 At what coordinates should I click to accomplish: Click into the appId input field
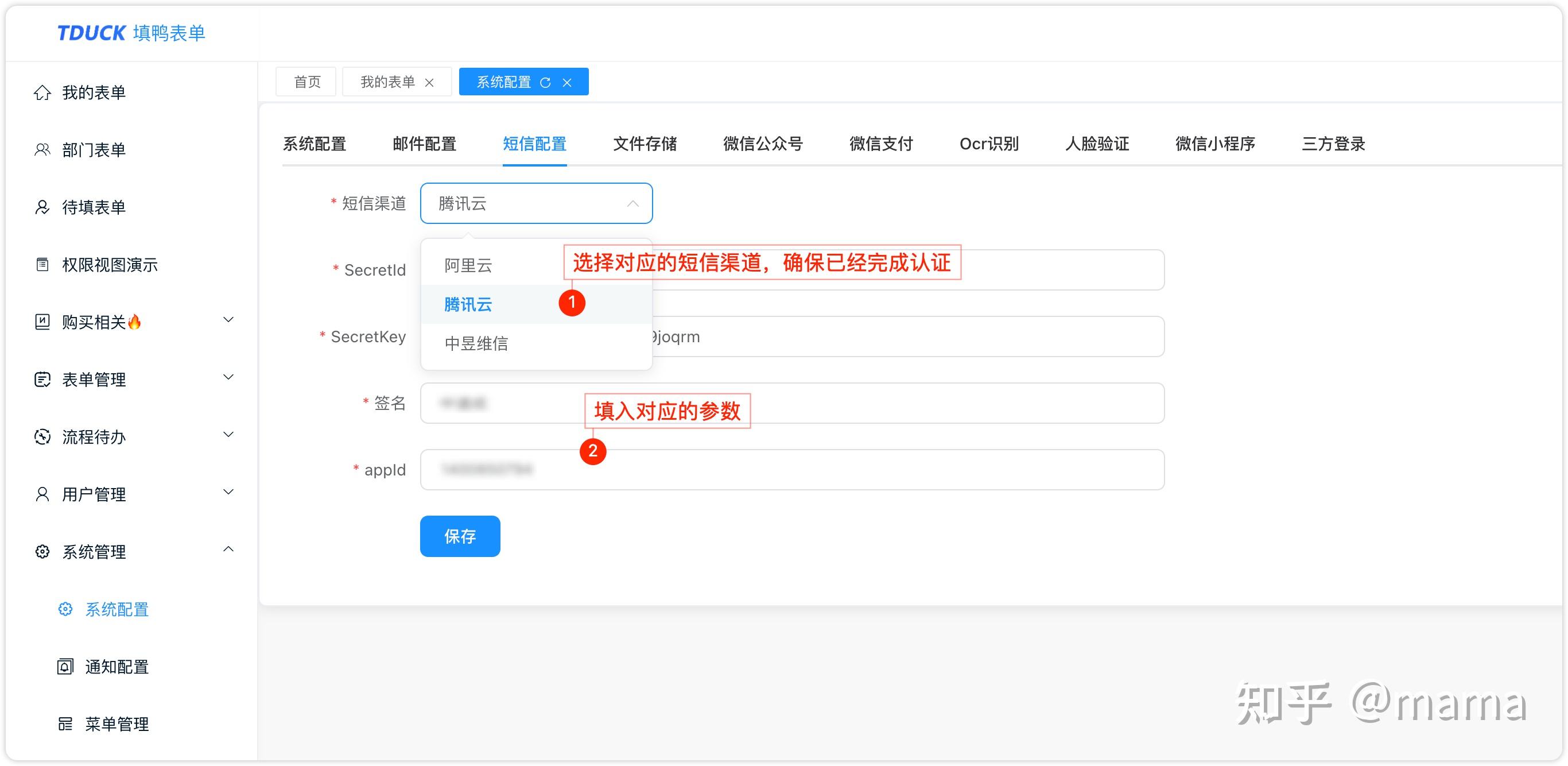[x=792, y=470]
